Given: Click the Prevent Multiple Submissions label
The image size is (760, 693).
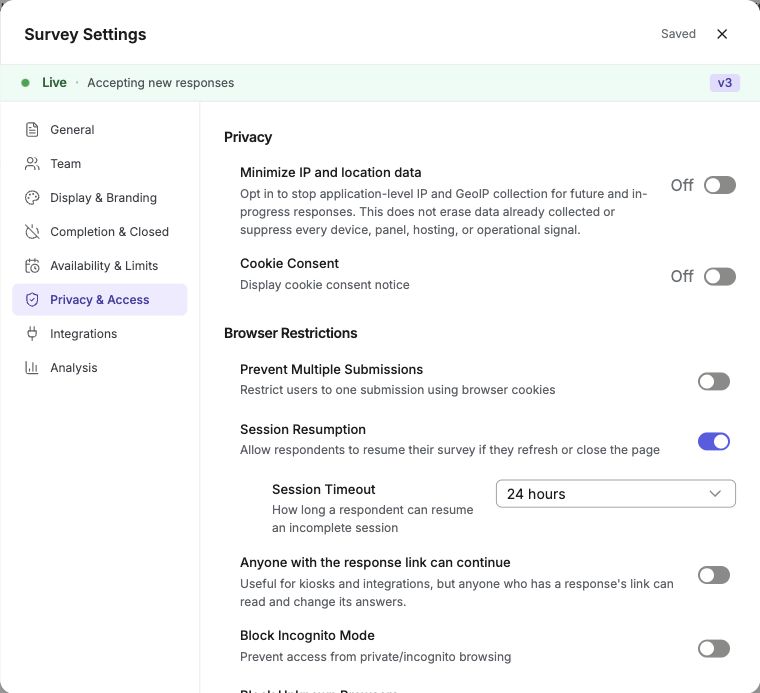Looking at the screenshot, I should [x=332, y=370].
